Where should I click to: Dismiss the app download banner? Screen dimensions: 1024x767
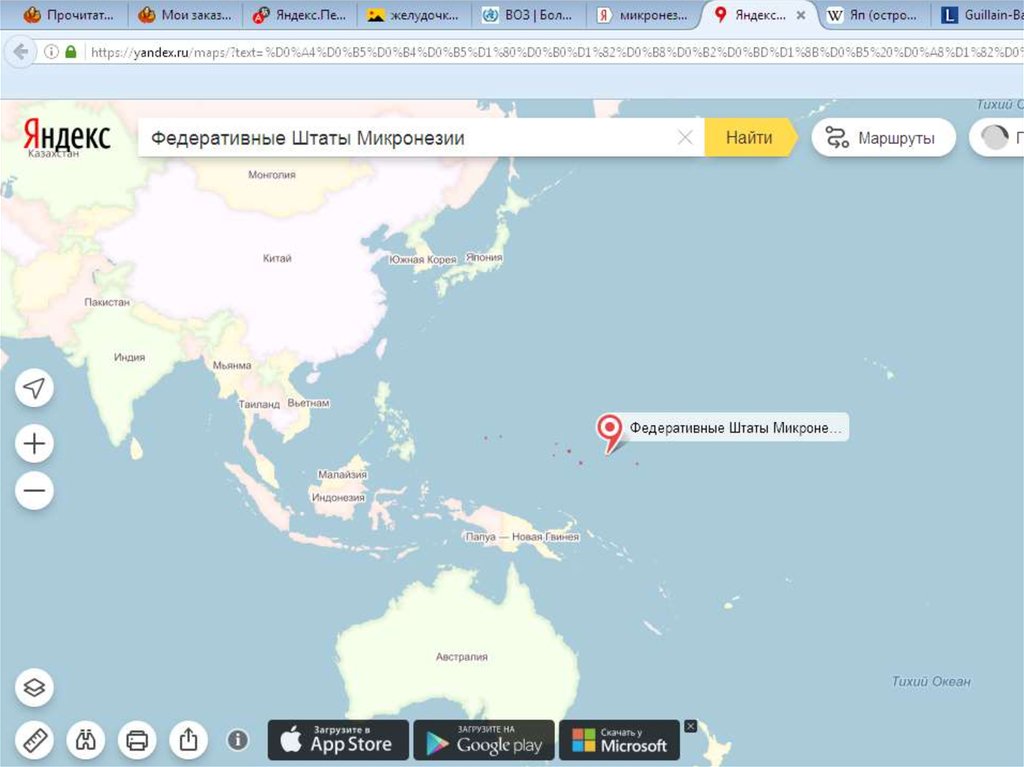690,725
